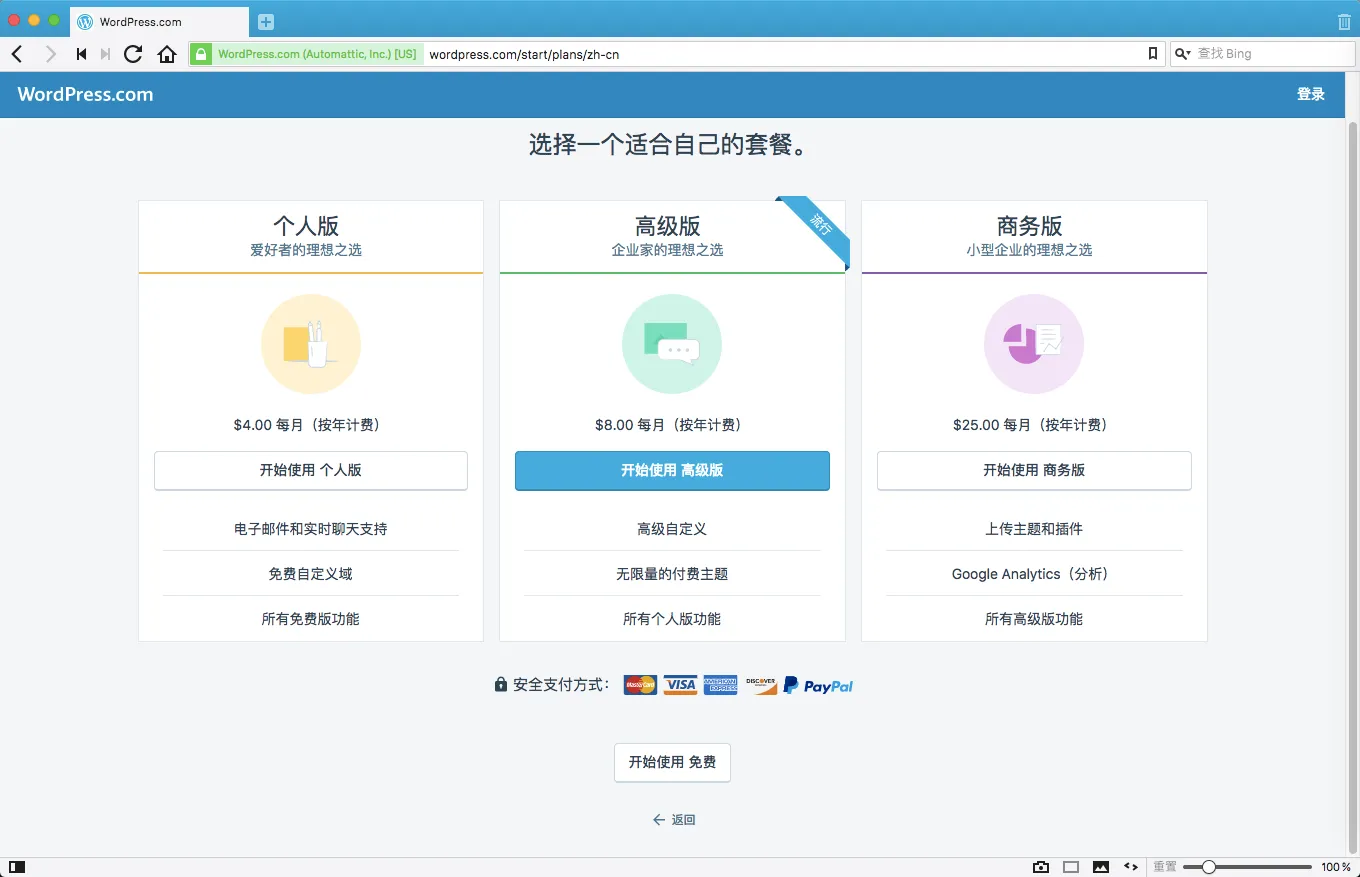Open the search engine dropdown

click(1183, 54)
